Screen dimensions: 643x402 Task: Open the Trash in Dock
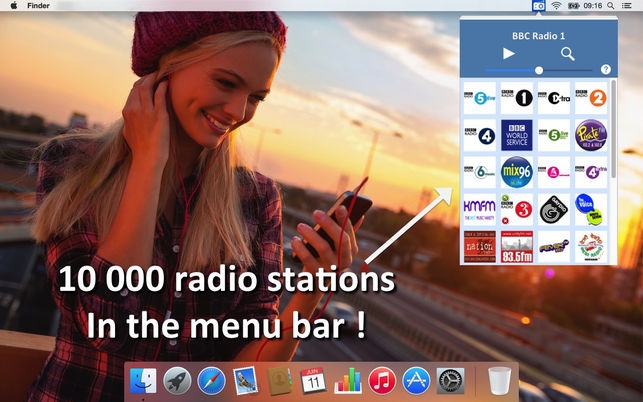click(x=499, y=381)
